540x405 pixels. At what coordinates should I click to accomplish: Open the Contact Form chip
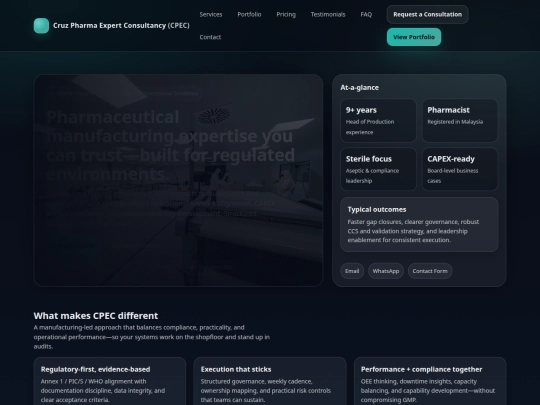430,271
